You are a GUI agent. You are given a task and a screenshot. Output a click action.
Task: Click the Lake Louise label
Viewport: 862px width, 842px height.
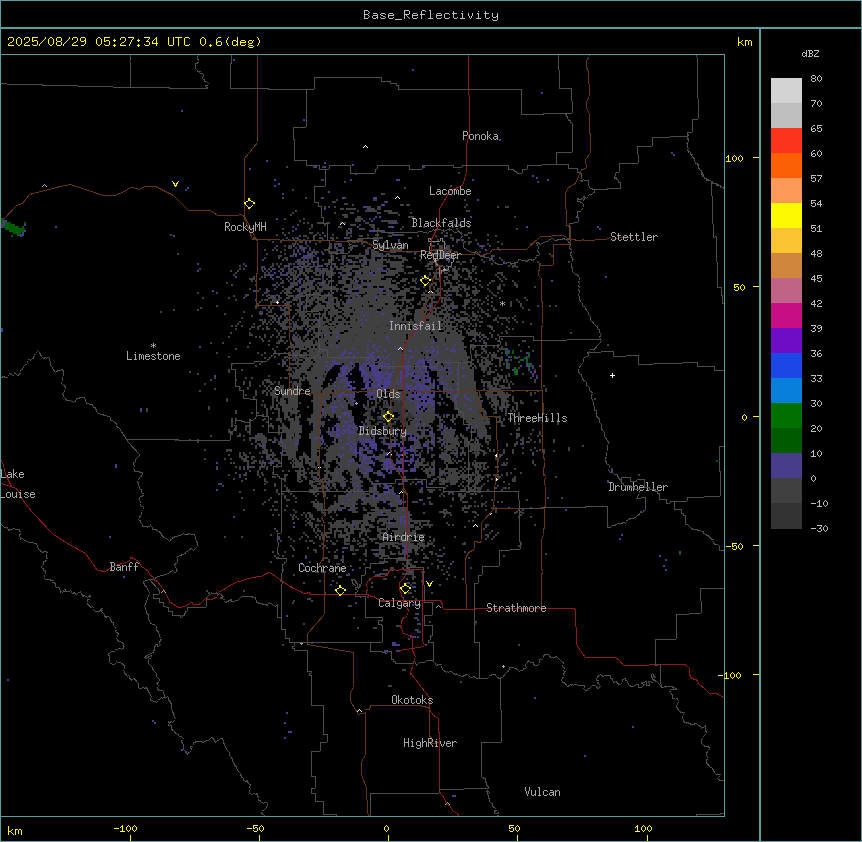[x=18, y=484]
